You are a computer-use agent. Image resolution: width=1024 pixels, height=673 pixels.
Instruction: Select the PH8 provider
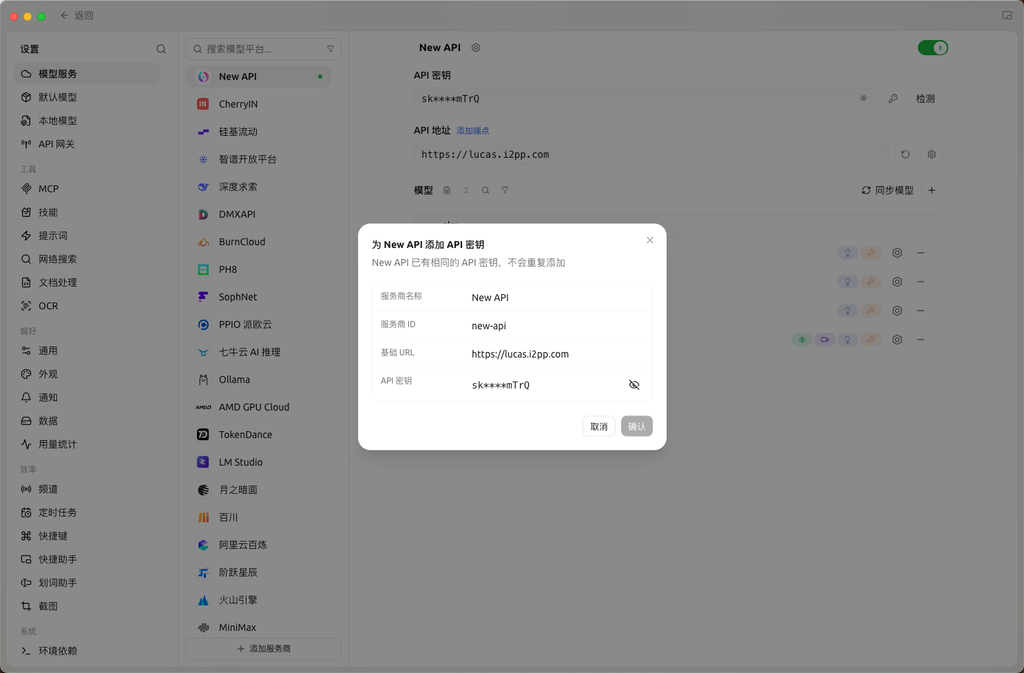tap(258, 269)
